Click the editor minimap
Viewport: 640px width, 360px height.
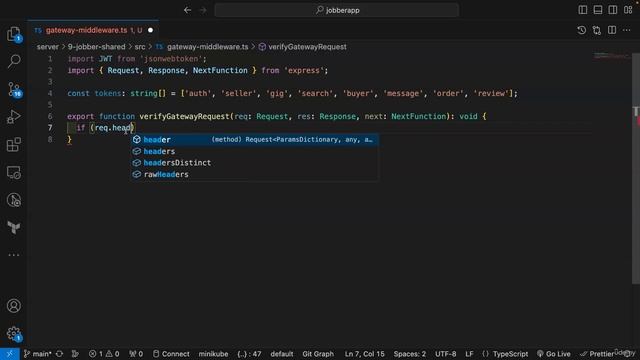(x=611, y=56)
